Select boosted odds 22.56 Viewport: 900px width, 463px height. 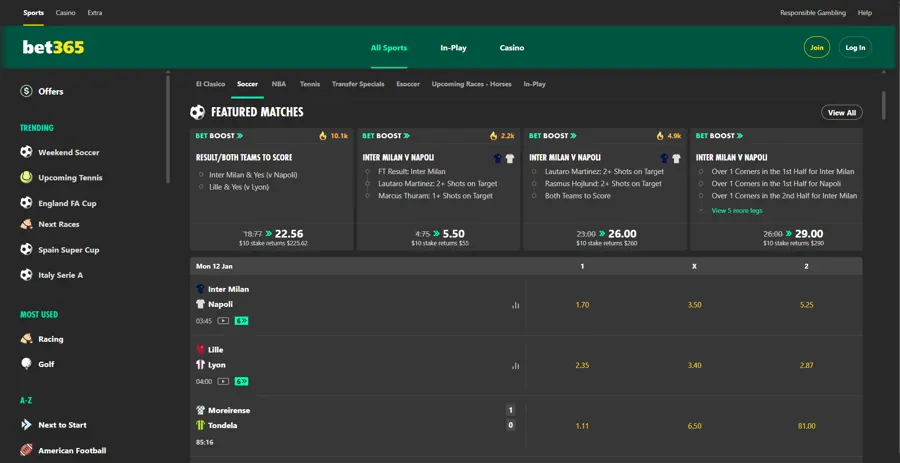point(289,234)
